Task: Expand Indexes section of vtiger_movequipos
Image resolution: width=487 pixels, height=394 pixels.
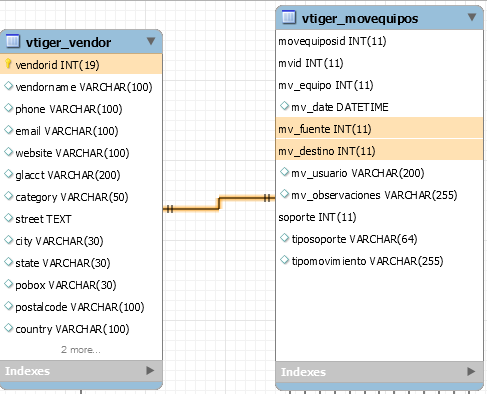Action: coord(471,371)
